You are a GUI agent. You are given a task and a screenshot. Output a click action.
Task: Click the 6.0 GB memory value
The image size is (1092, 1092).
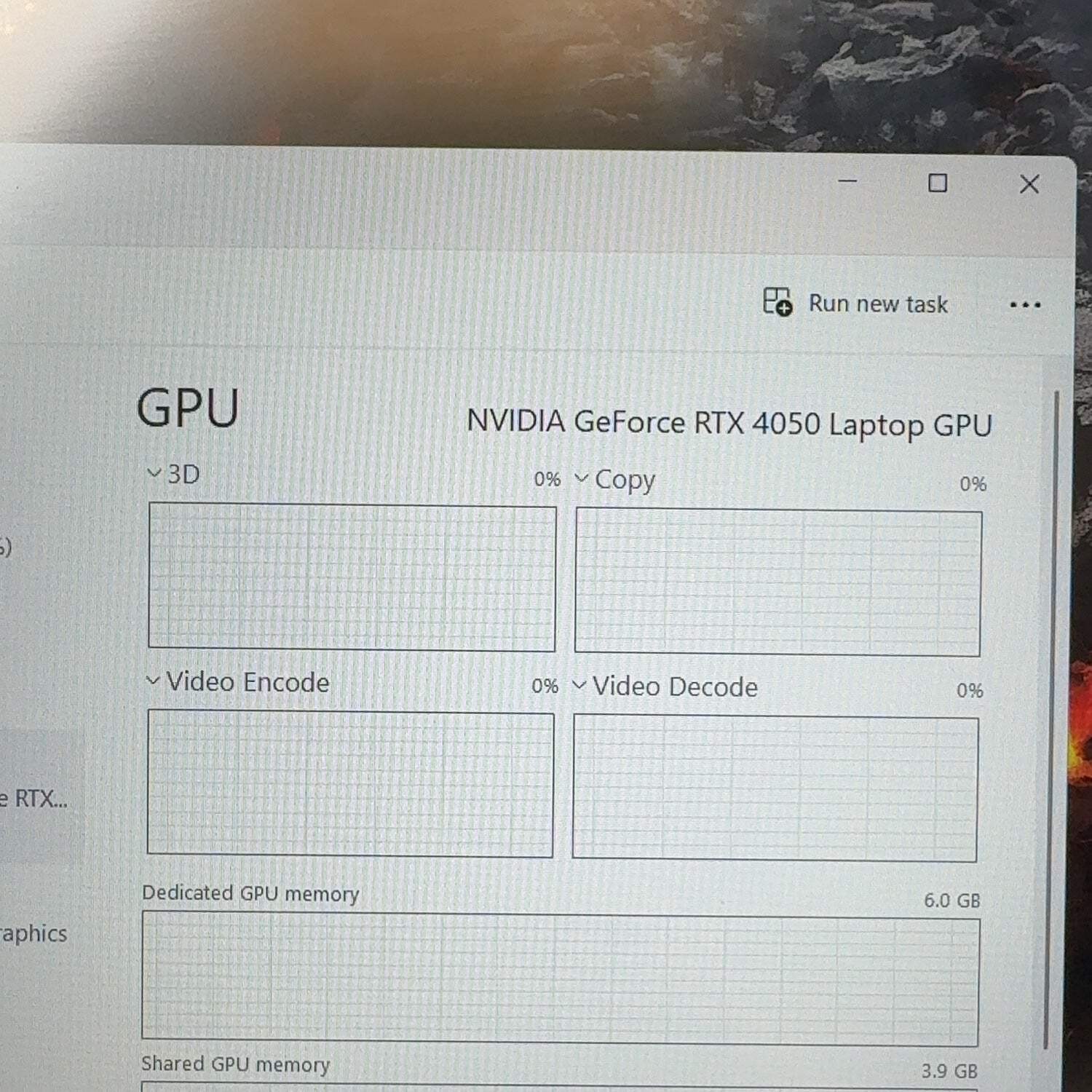[952, 901]
